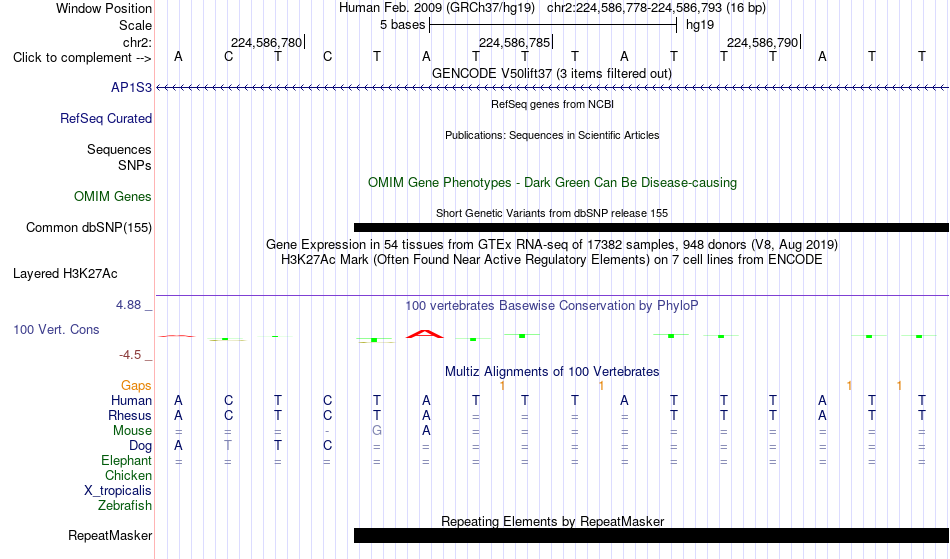Click 'RefSeq genes from NCBI' title
Image resolution: width=950 pixels, height=559 pixels.
pos(552,104)
